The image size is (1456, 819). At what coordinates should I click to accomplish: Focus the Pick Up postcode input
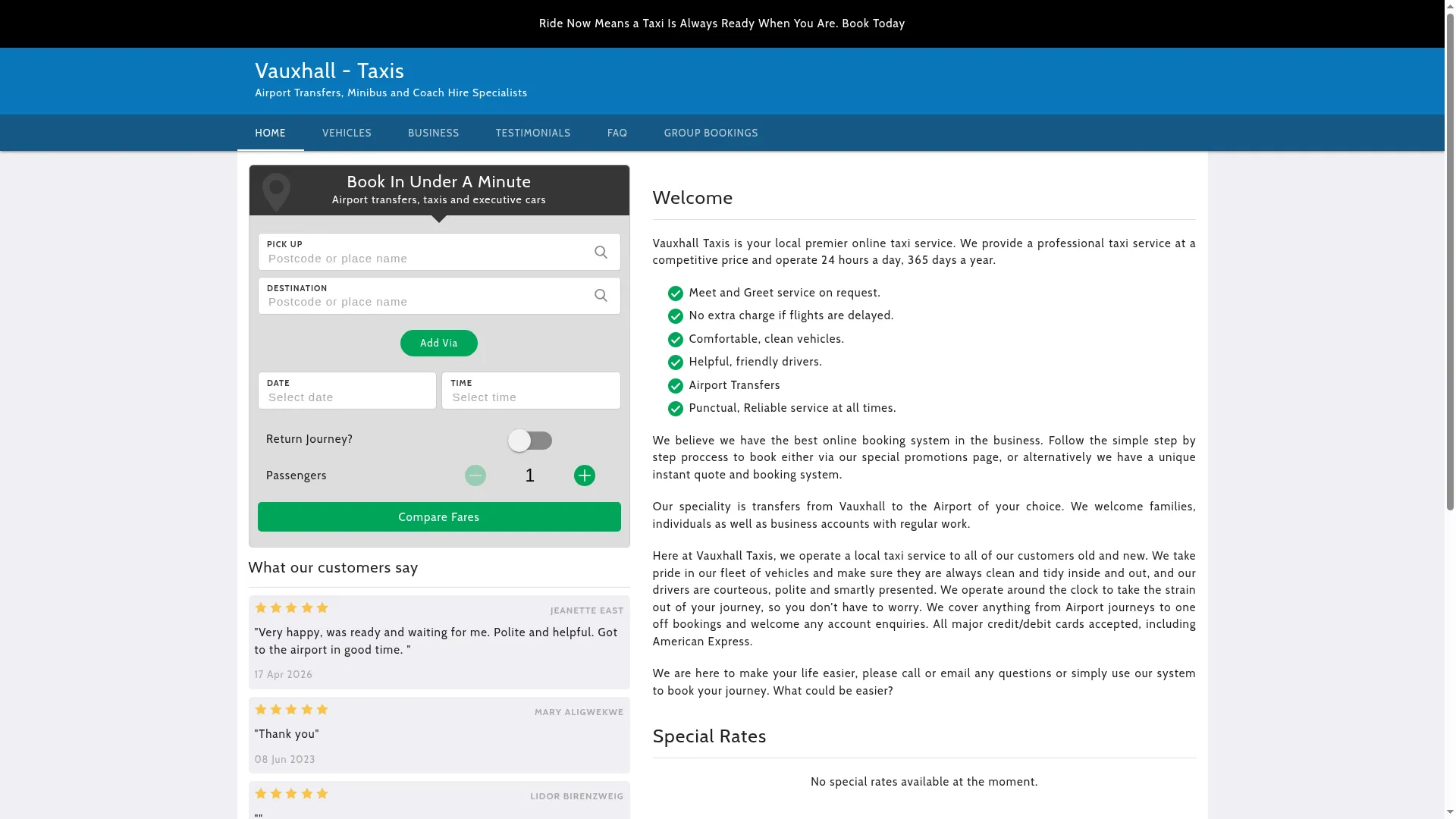425,259
